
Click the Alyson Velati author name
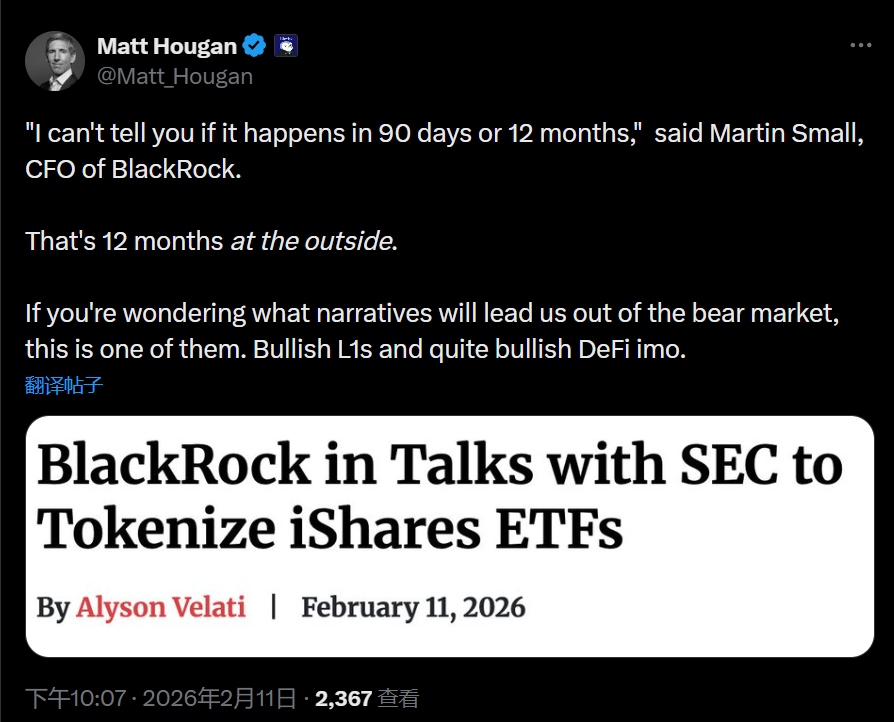(x=161, y=607)
